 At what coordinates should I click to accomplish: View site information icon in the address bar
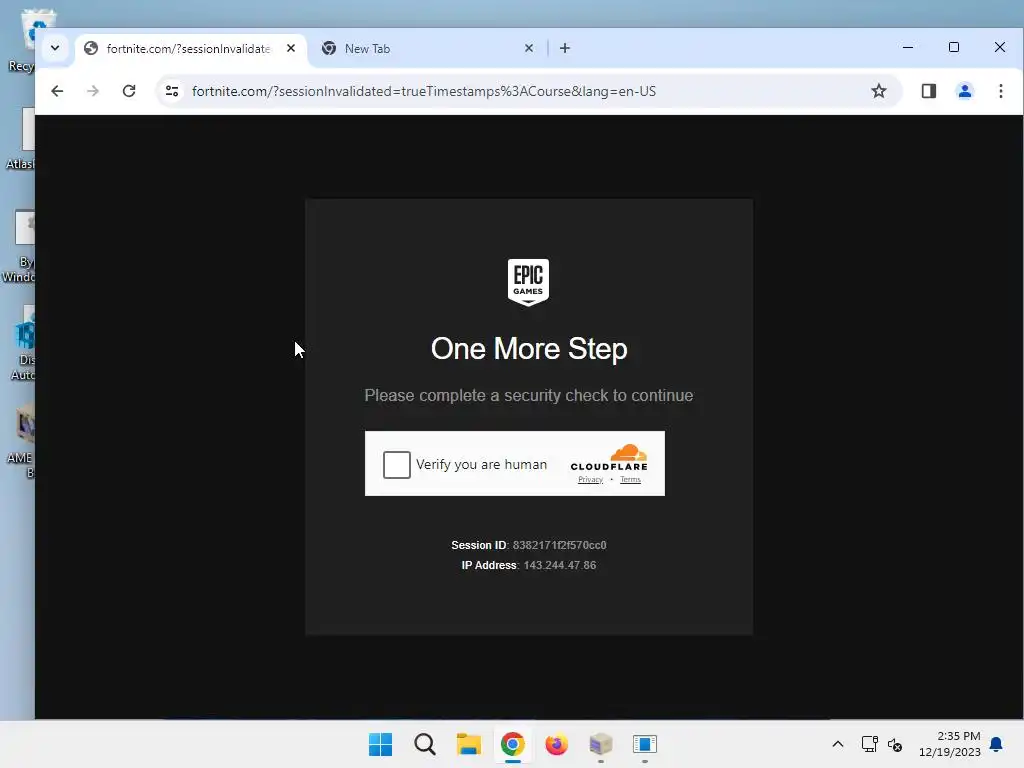(172, 91)
